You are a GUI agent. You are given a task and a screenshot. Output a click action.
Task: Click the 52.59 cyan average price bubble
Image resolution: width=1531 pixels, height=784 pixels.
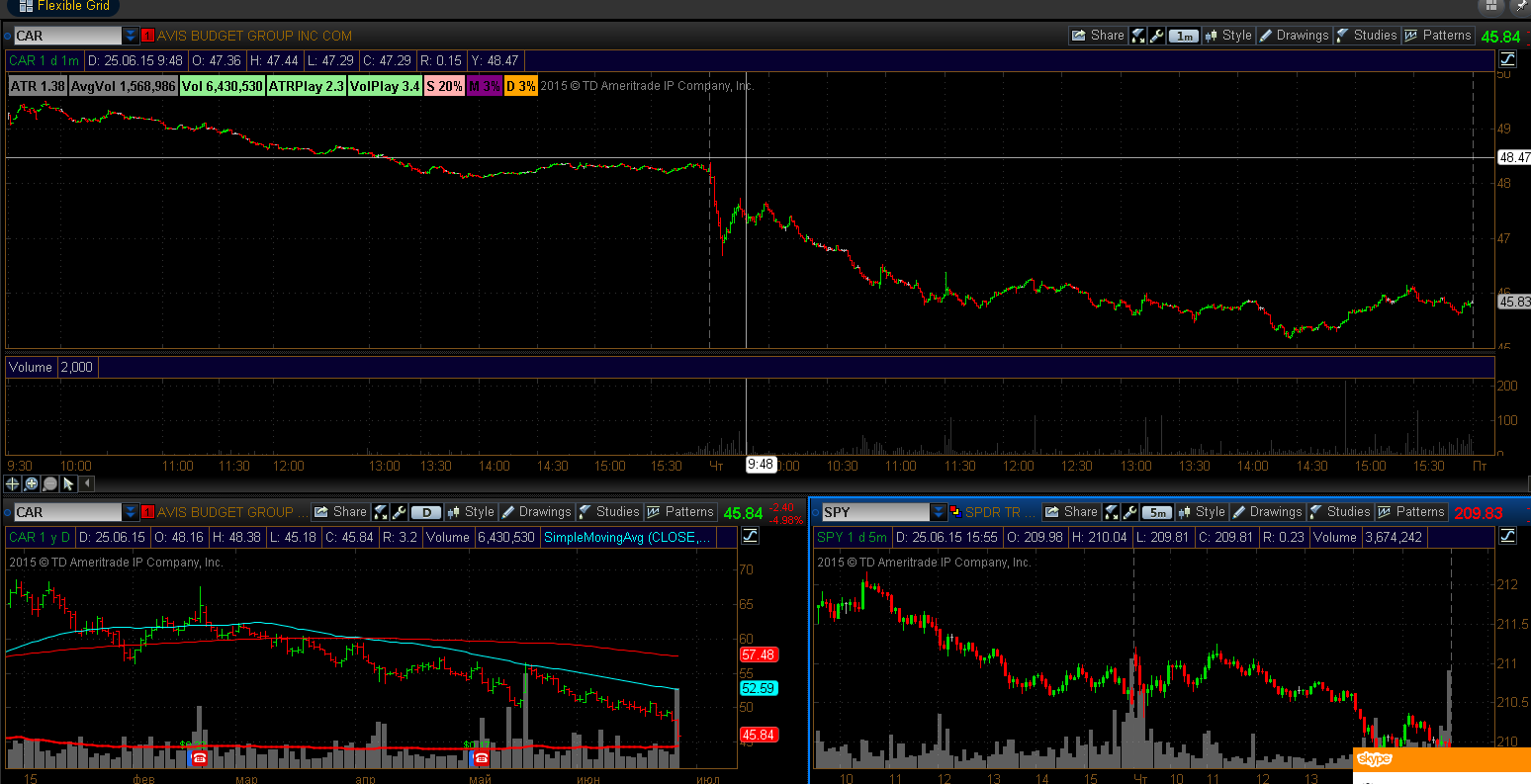coord(760,688)
